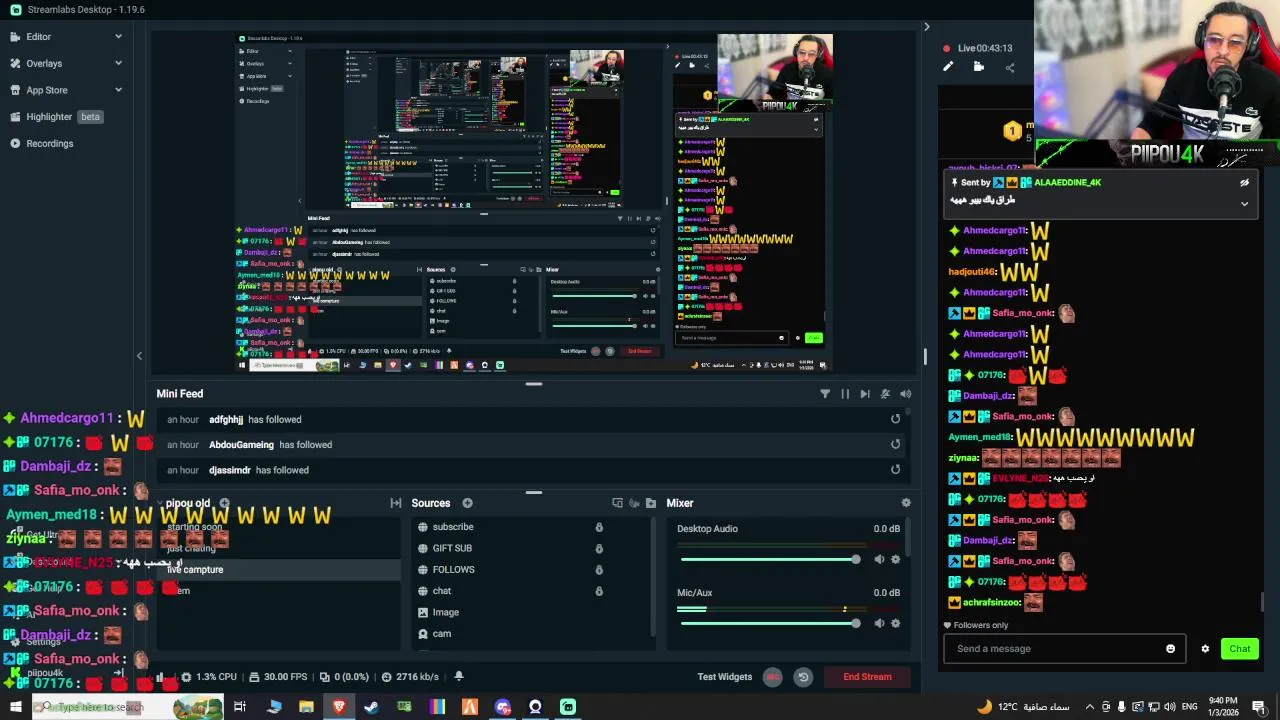Toggle lock on chat source

599,591
